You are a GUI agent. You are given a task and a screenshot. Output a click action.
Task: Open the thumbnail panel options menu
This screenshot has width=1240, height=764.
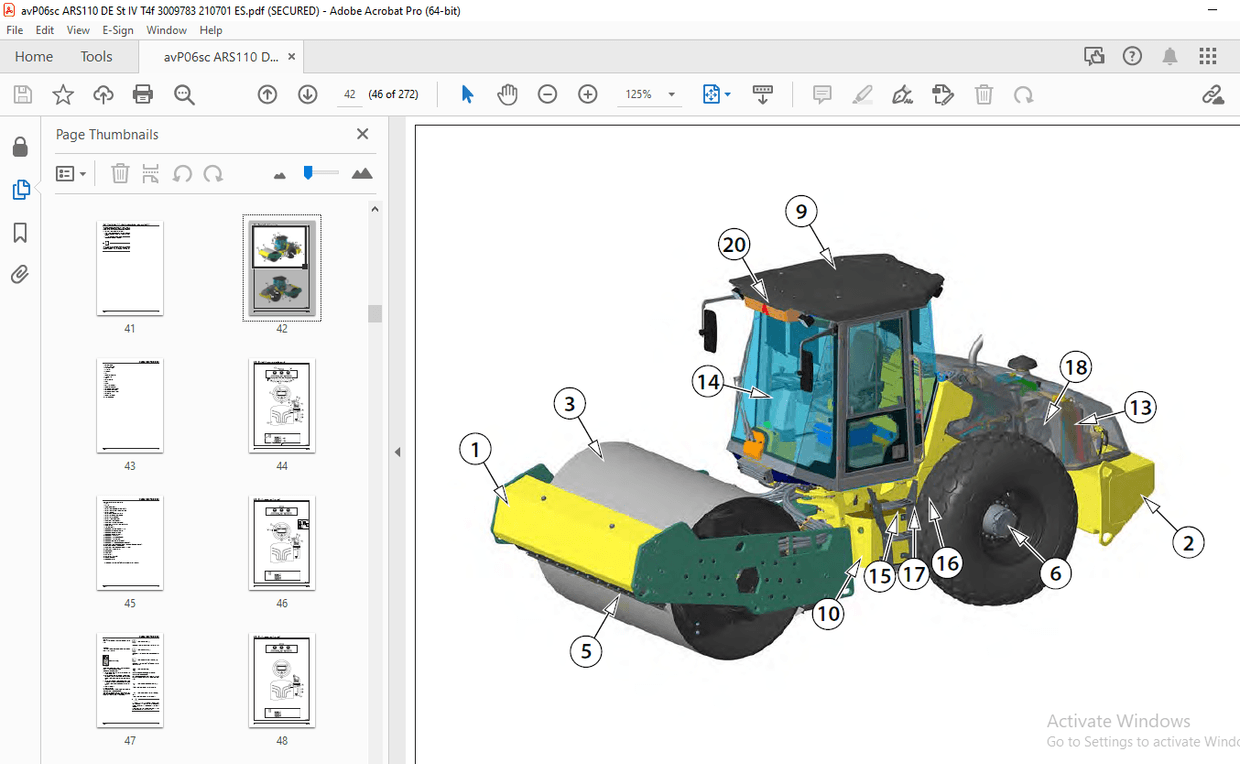(x=70, y=173)
